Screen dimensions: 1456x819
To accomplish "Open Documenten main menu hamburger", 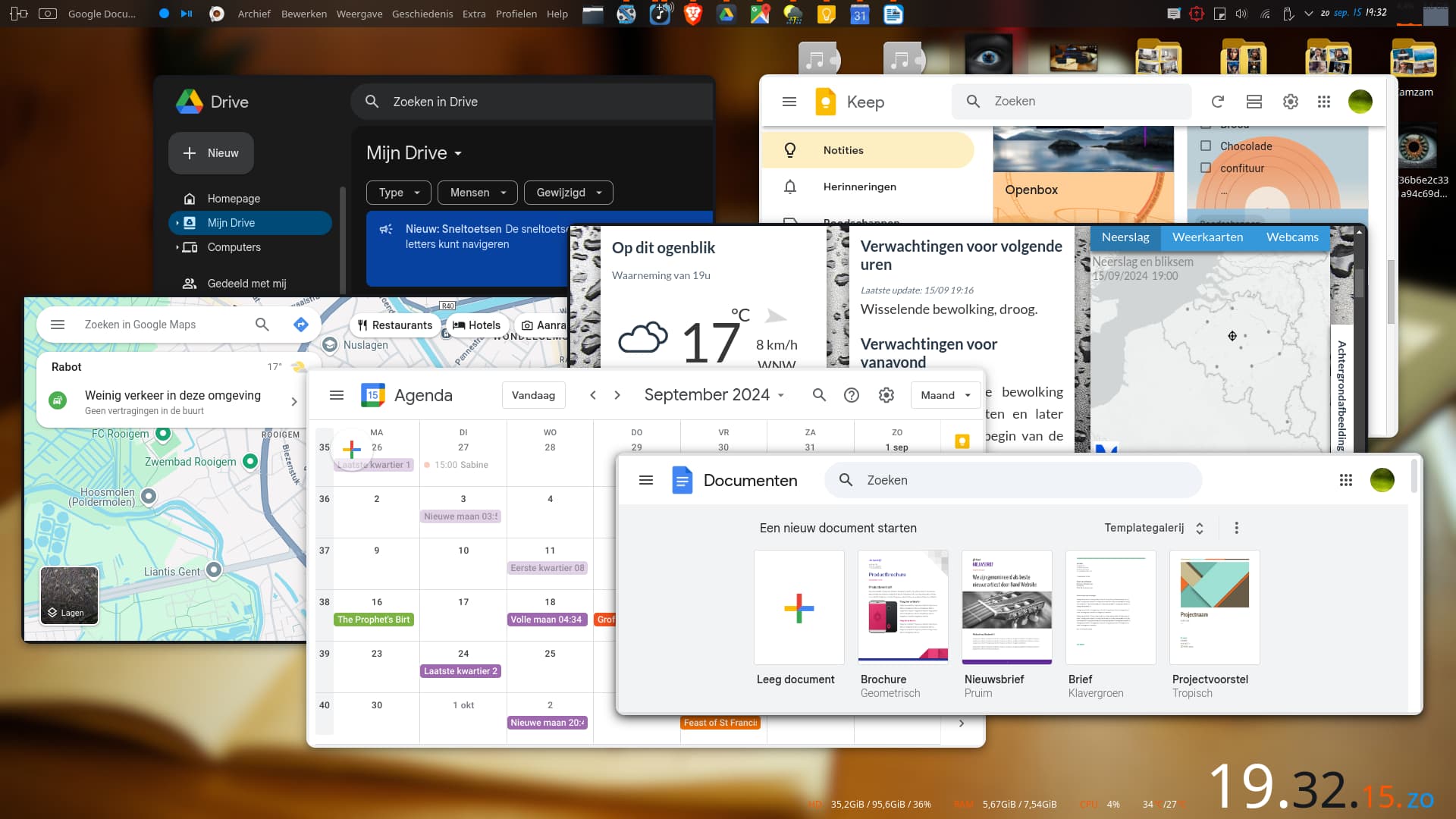I will pos(646,480).
